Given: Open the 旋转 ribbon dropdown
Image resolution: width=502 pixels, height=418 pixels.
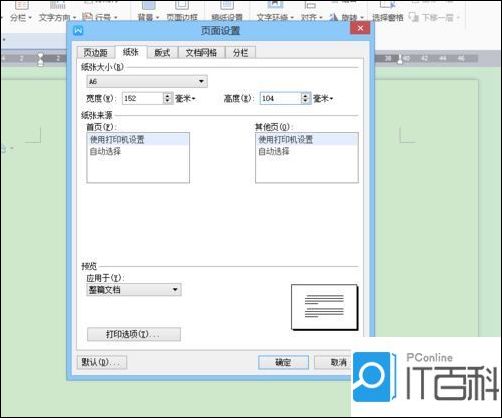Looking at the screenshot, I should point(347,17).
